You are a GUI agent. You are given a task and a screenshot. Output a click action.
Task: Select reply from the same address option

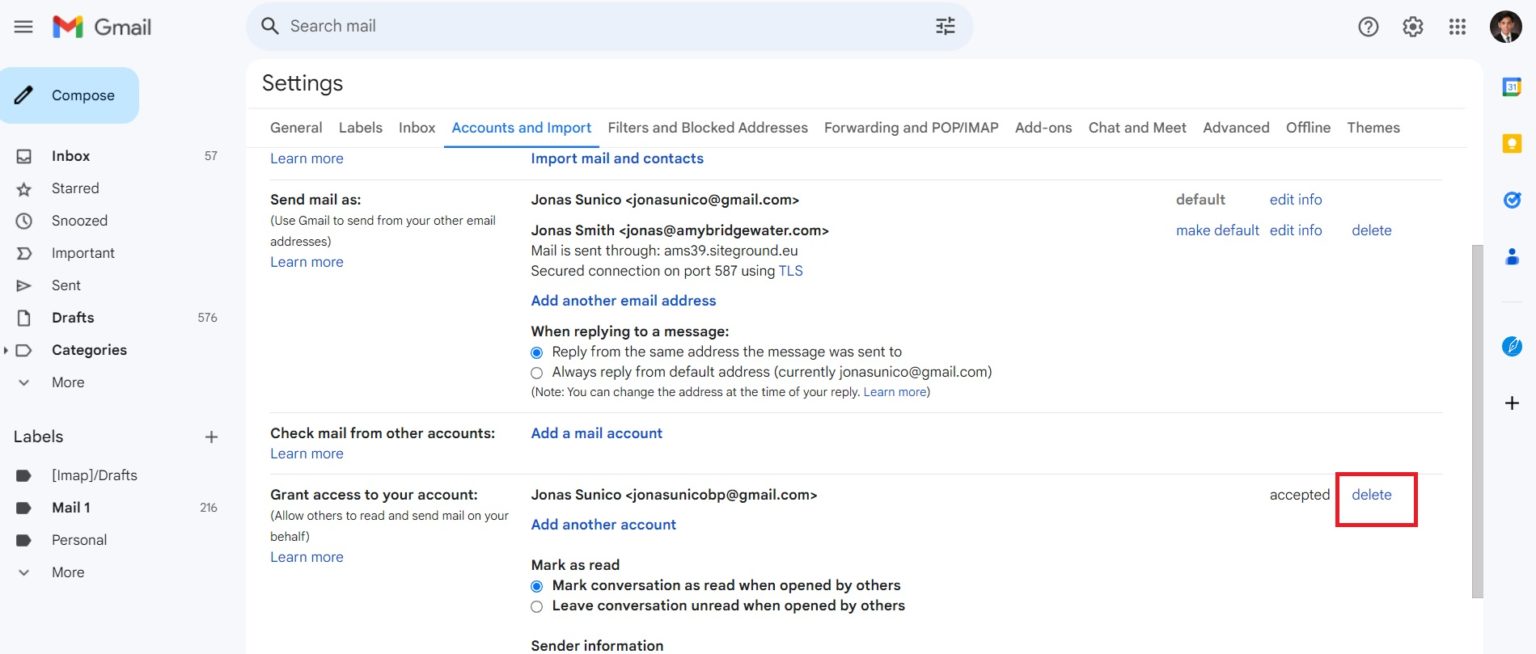(x=536, y=352)
